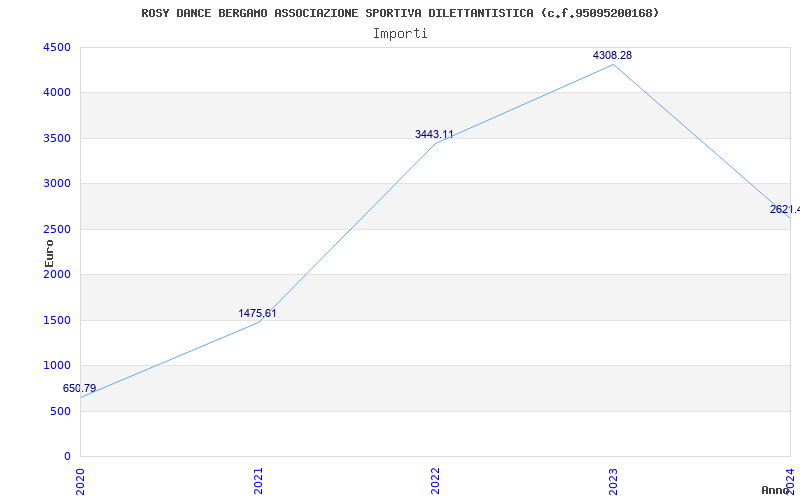Click the x-axis year 2024
The height and width of the screenshot is (500, 800).
click(790, 481)
